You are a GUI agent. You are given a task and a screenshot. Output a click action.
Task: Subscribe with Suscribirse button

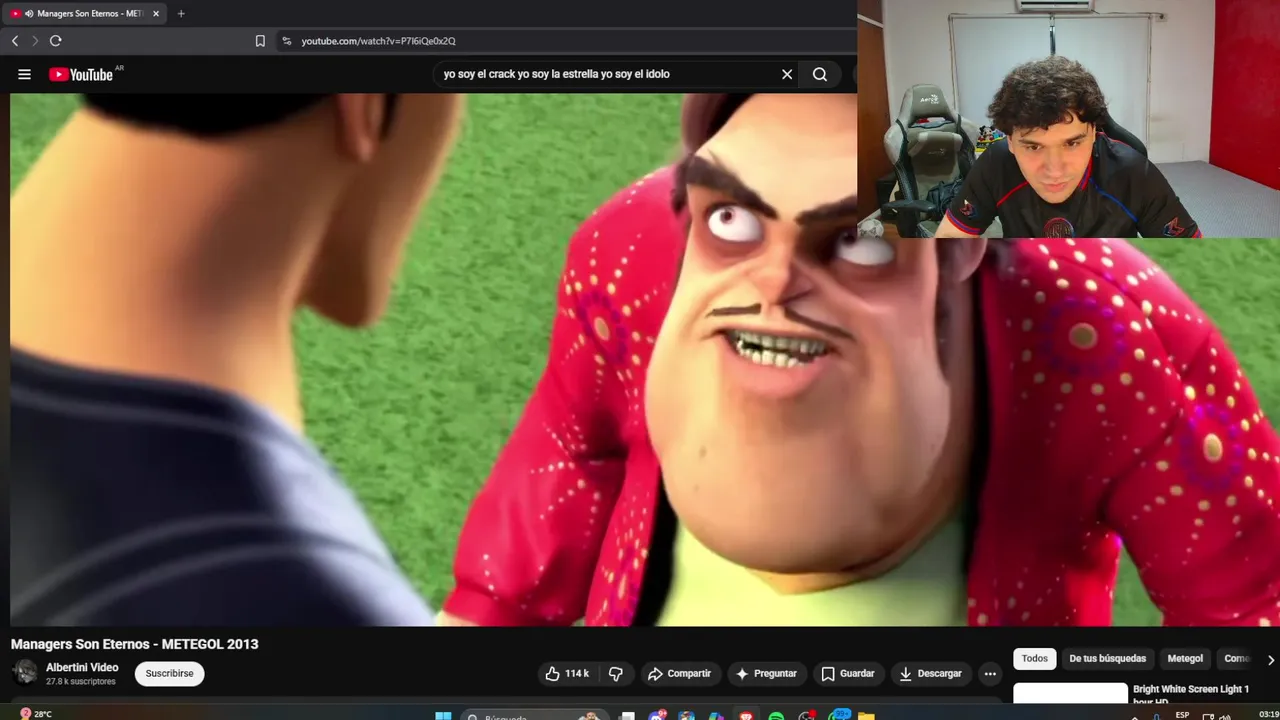170,674
